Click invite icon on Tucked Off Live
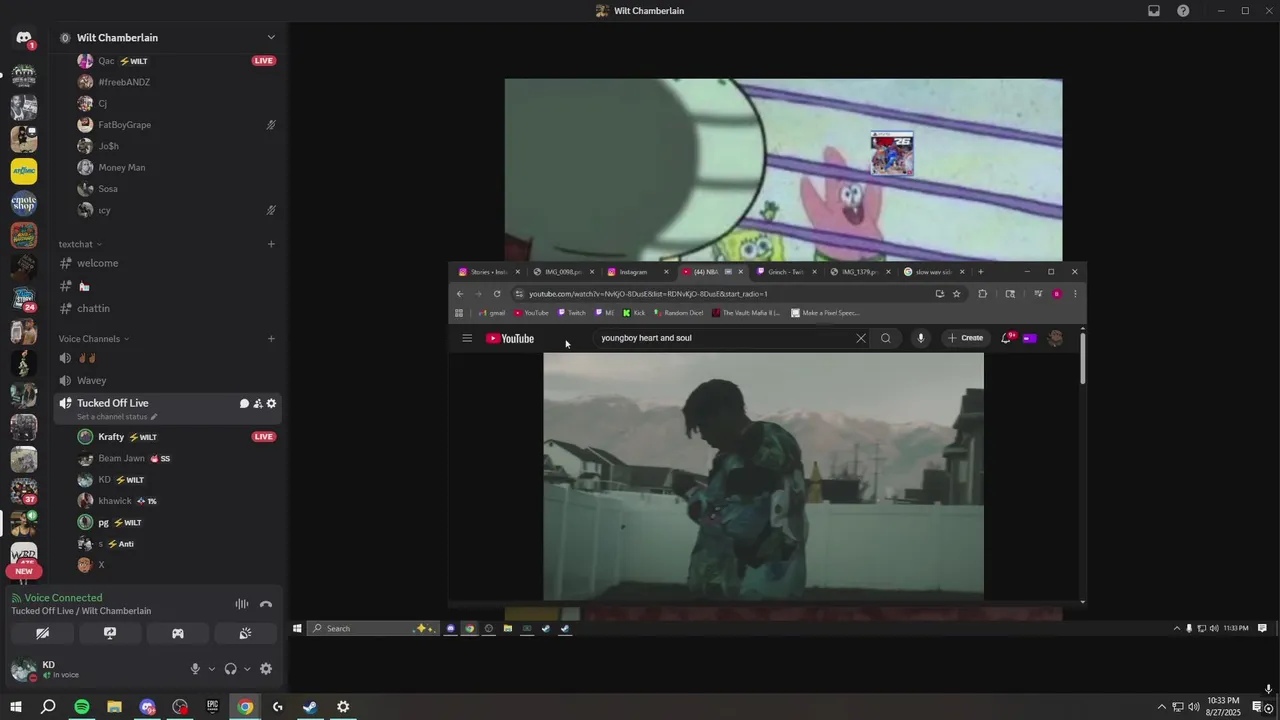This screenshot has height=720, width=1280. click(258, 404)
